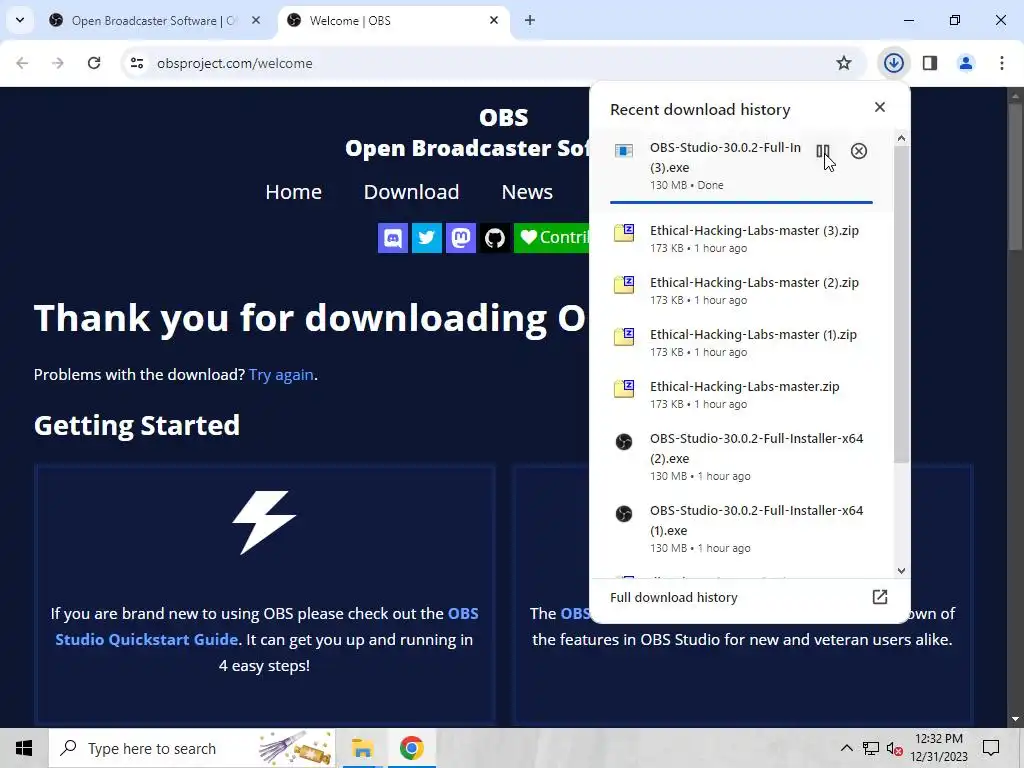
Task: Open the network tray icon
Action: pyautogui.click(x=871, y=748)
